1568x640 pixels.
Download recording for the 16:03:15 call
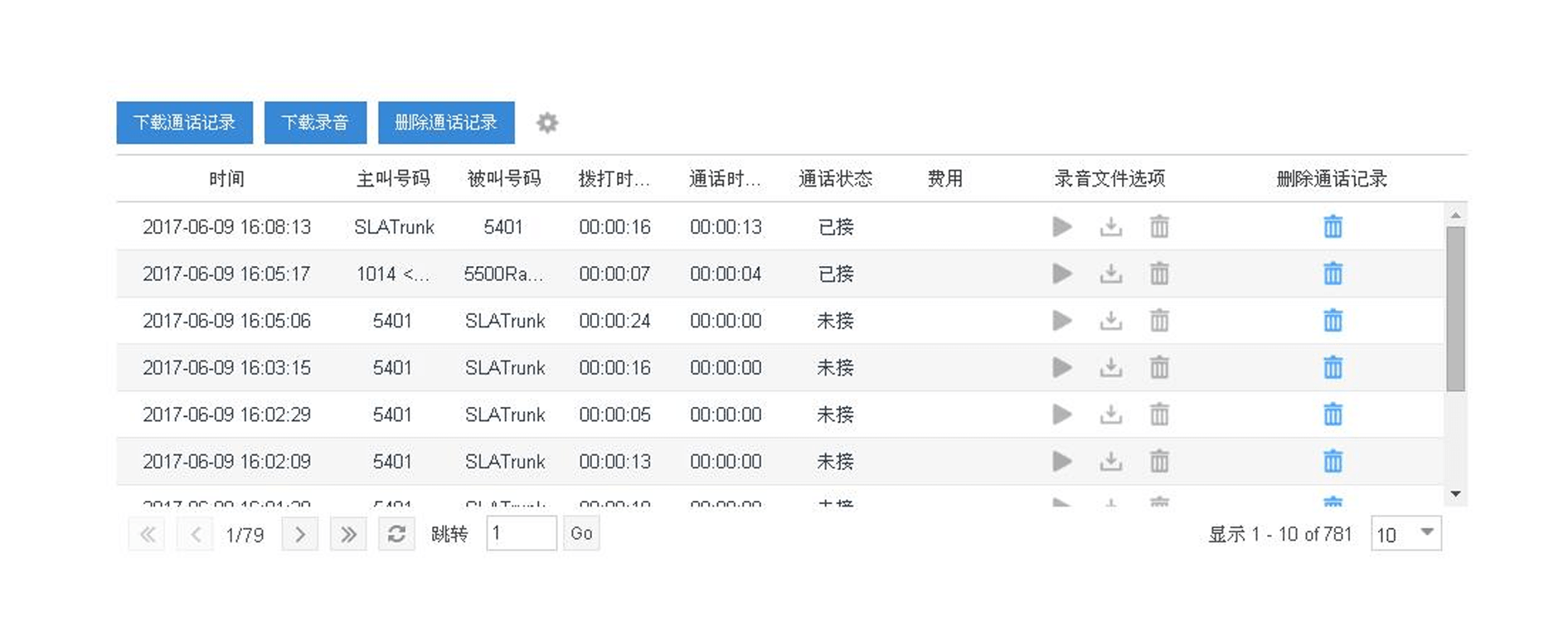[x=1111, y=367]
